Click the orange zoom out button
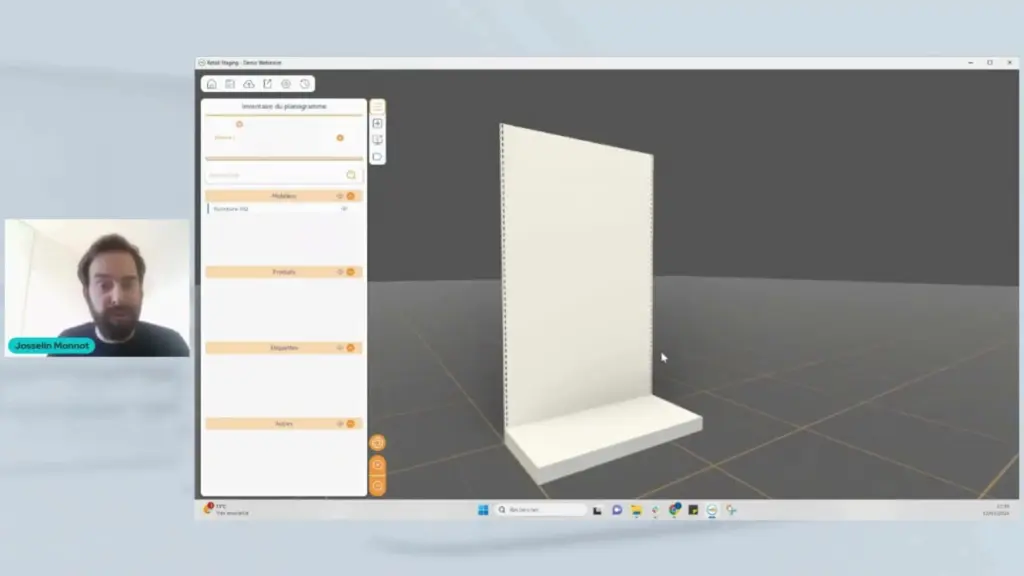Viewport: 1024px width, 576px height. click(x=377, y=486)
